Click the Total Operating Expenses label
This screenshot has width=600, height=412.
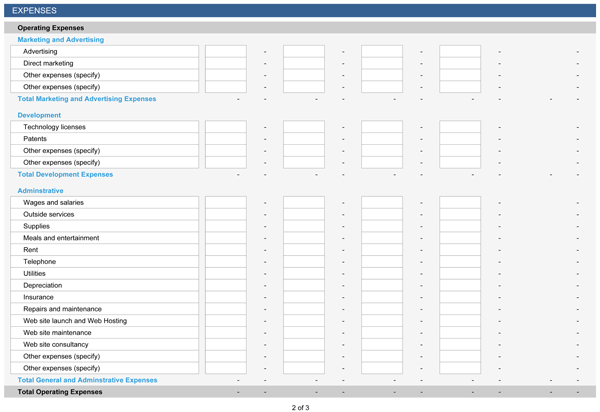pos(60,392)
